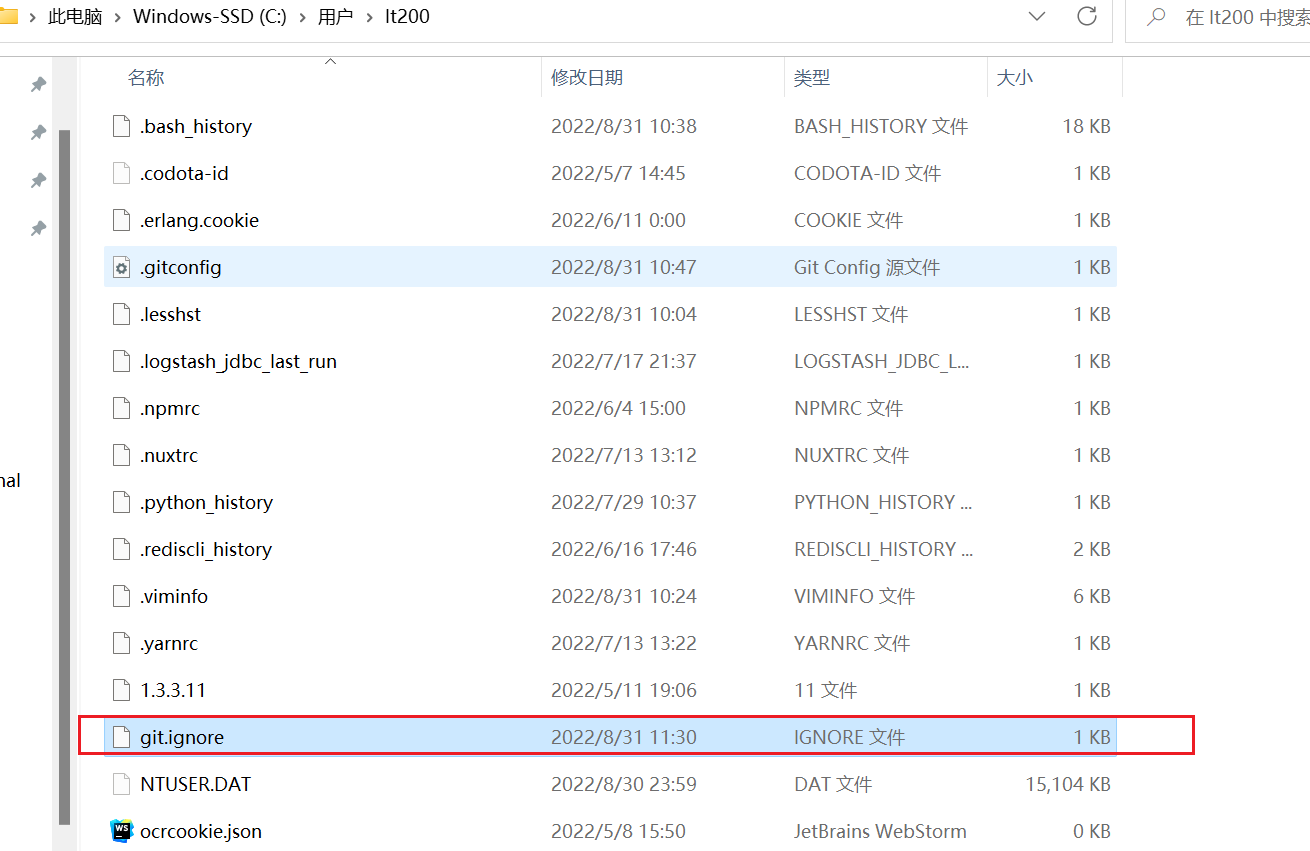Screen dimensions: 1310x851
Task: Expand the chevron after Windows-SSD (C:) breadcrumb
Action: coord(303,17)
